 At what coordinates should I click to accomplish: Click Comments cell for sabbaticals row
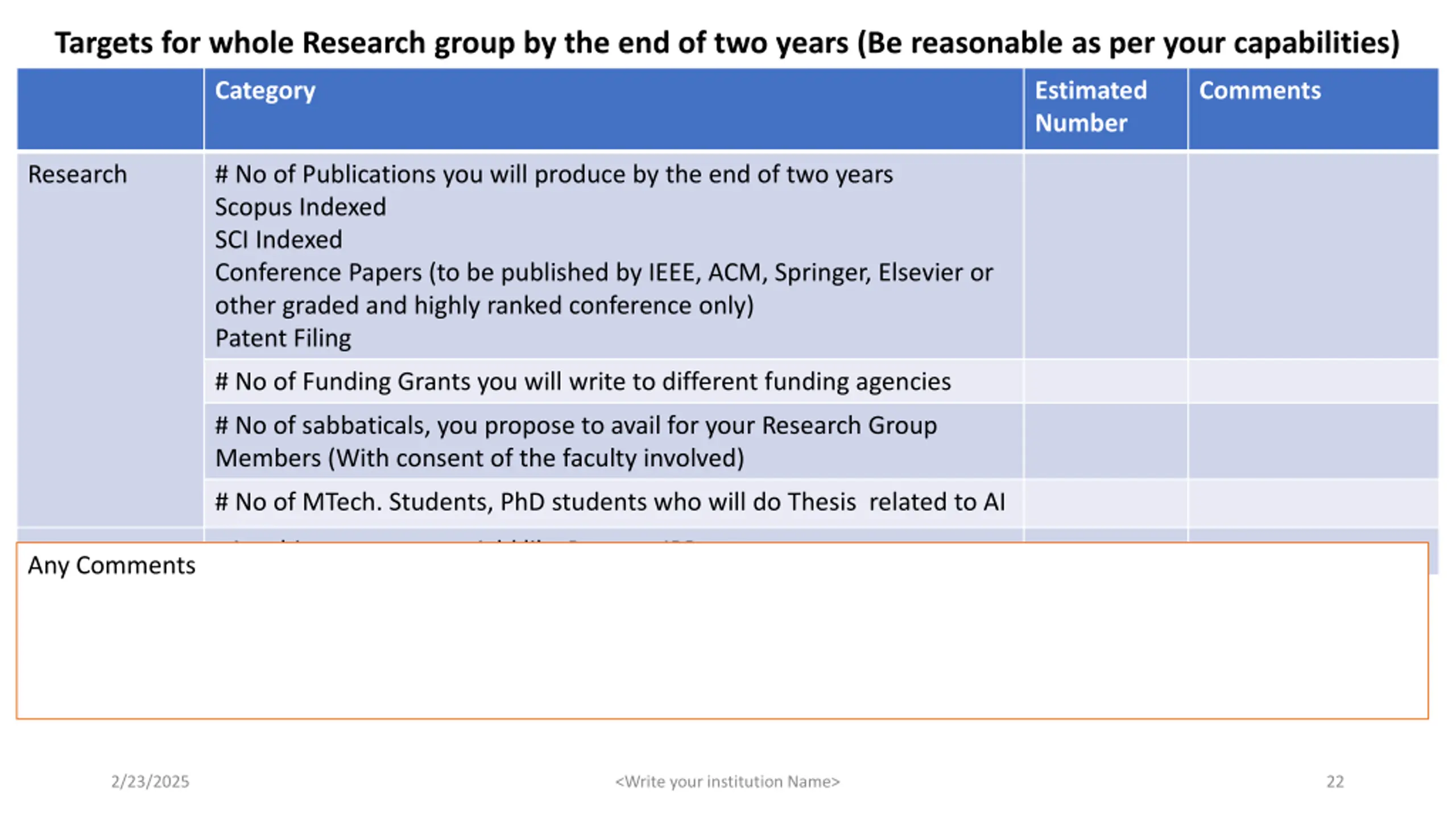tap(1313, 441)
